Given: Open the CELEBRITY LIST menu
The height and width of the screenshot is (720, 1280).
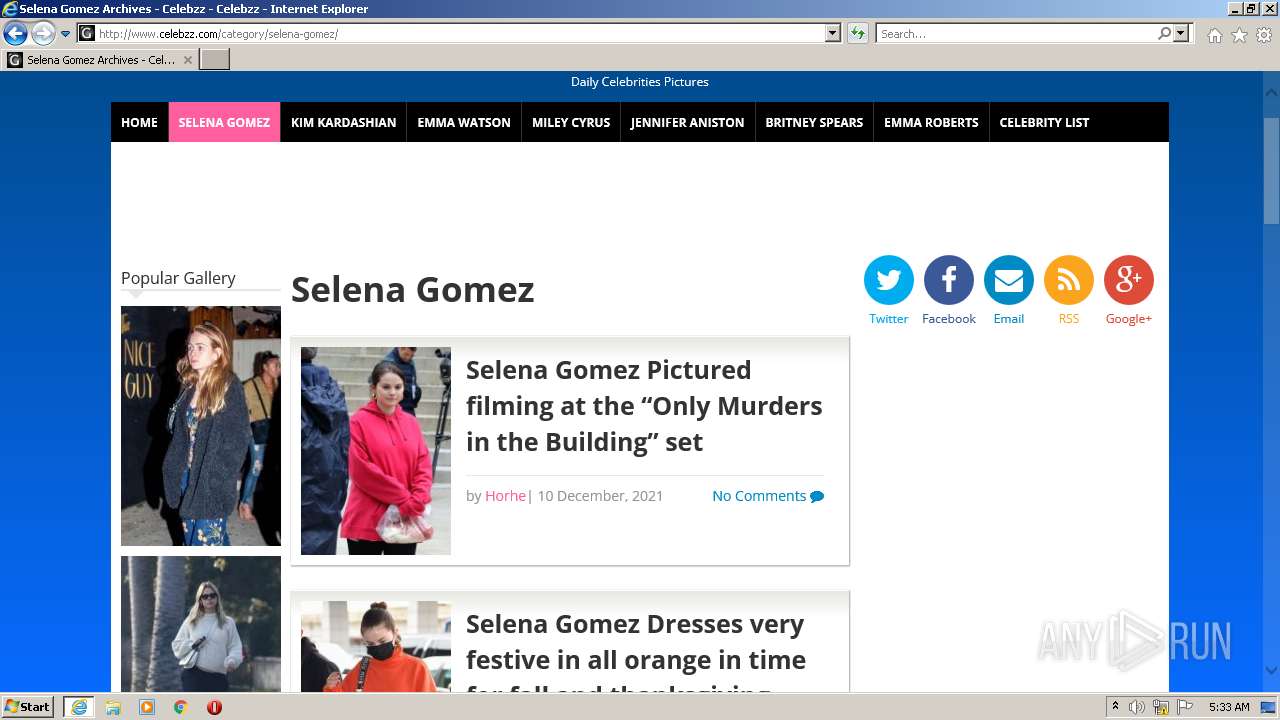Looking at the screenshot, I should coord(1044,122).
